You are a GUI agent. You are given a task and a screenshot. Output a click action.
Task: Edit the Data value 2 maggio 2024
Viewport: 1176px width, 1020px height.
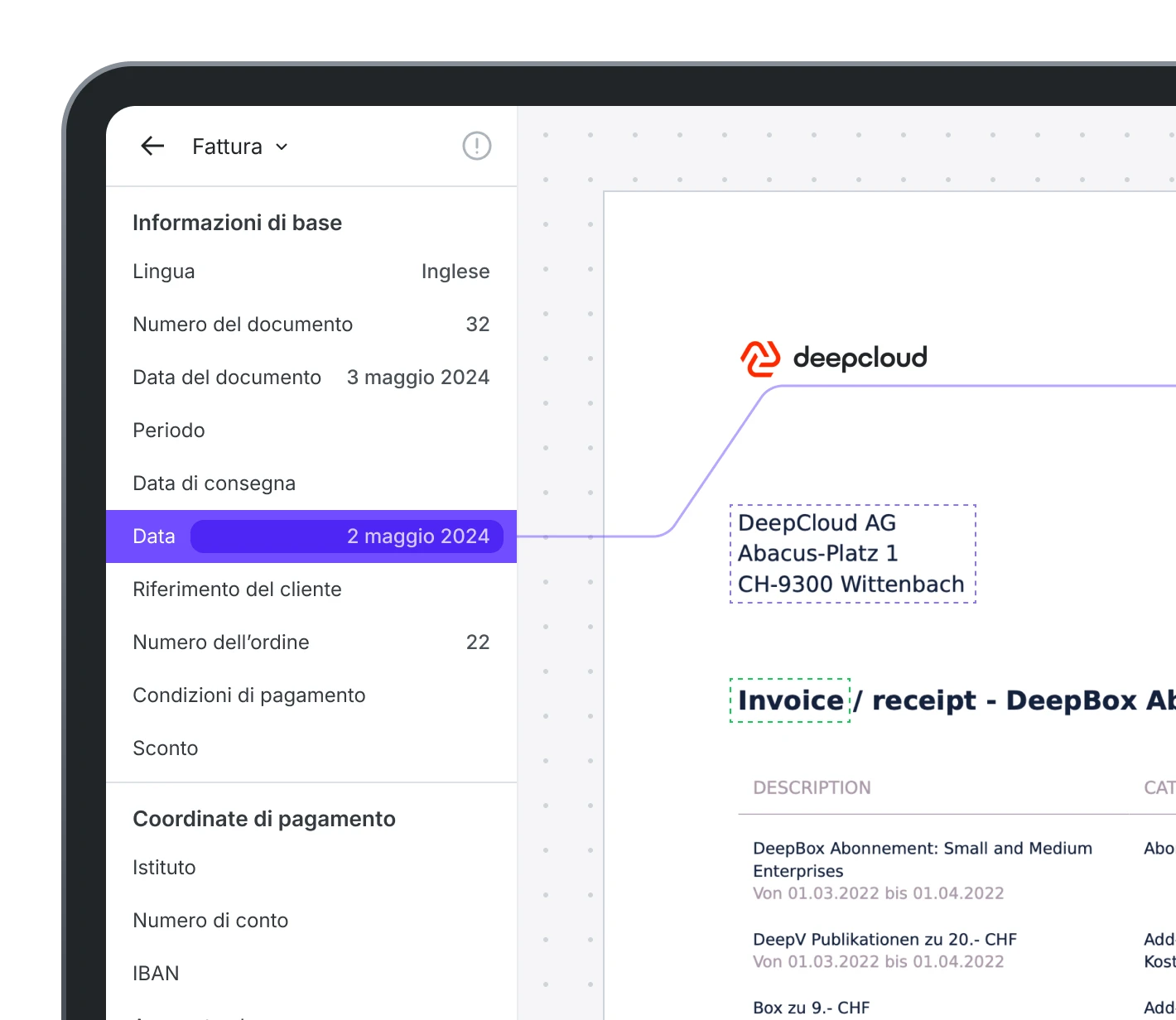(347, 536)
